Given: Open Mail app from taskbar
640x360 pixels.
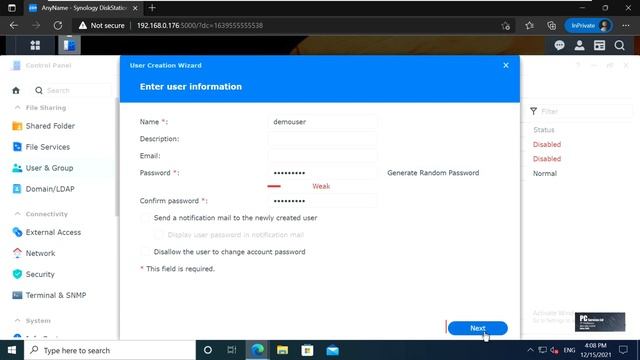Looking at the screenshot, I should click(x=333, y=350).
